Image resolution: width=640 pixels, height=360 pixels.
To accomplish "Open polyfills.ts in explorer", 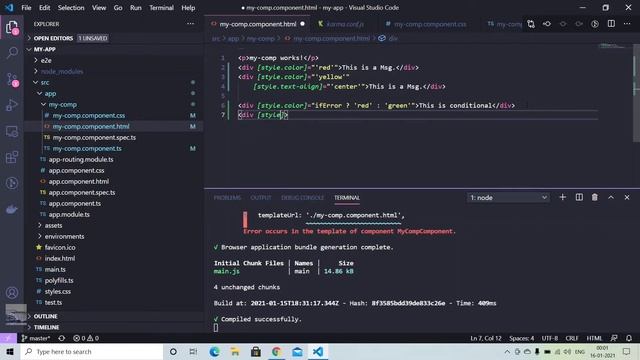I will point(59,280).
